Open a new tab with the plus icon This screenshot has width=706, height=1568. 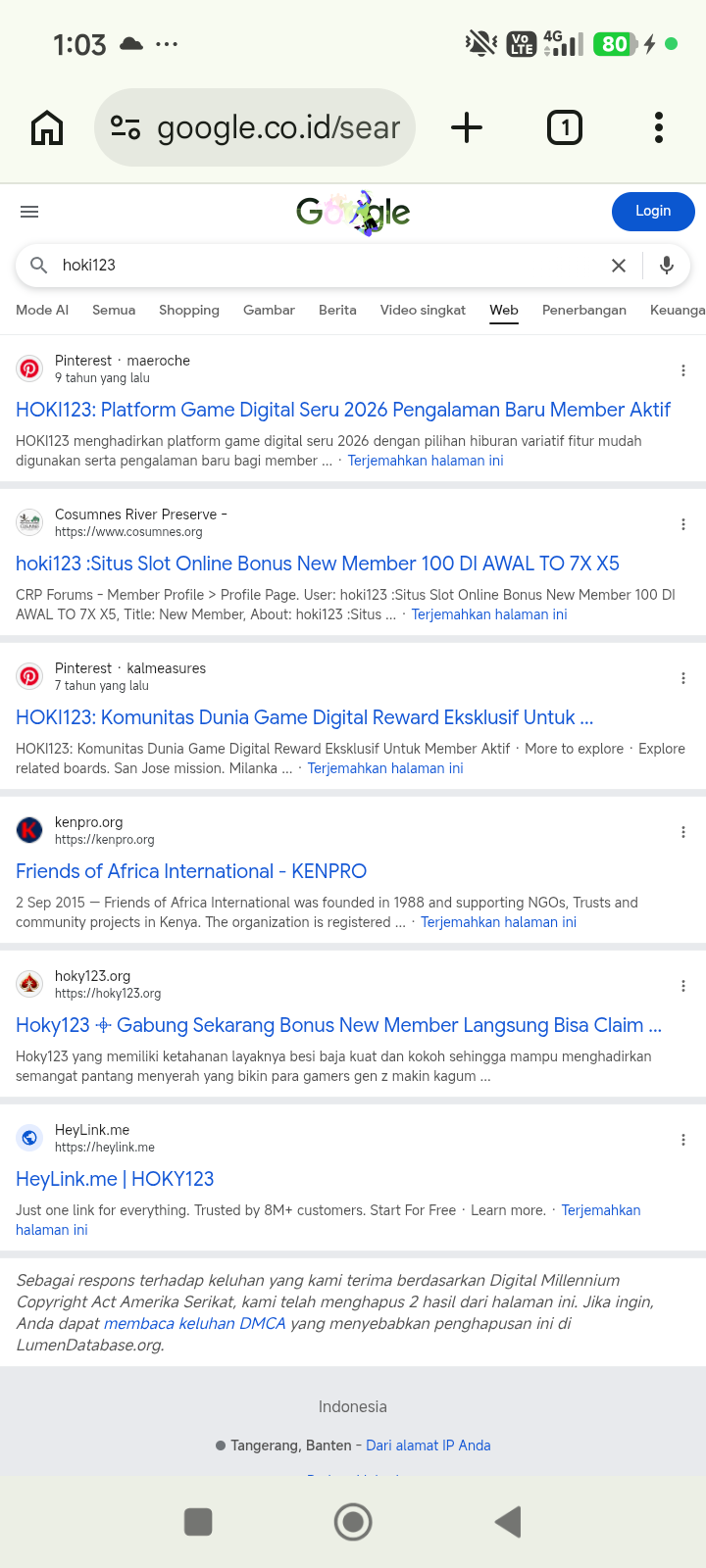click(x=467, y=127)
